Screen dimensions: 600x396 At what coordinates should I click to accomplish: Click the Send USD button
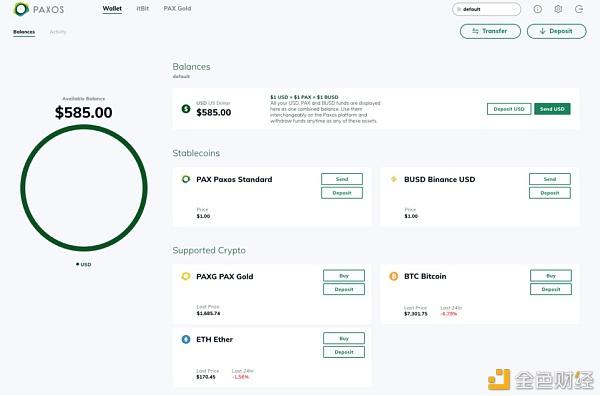point(552,109)
